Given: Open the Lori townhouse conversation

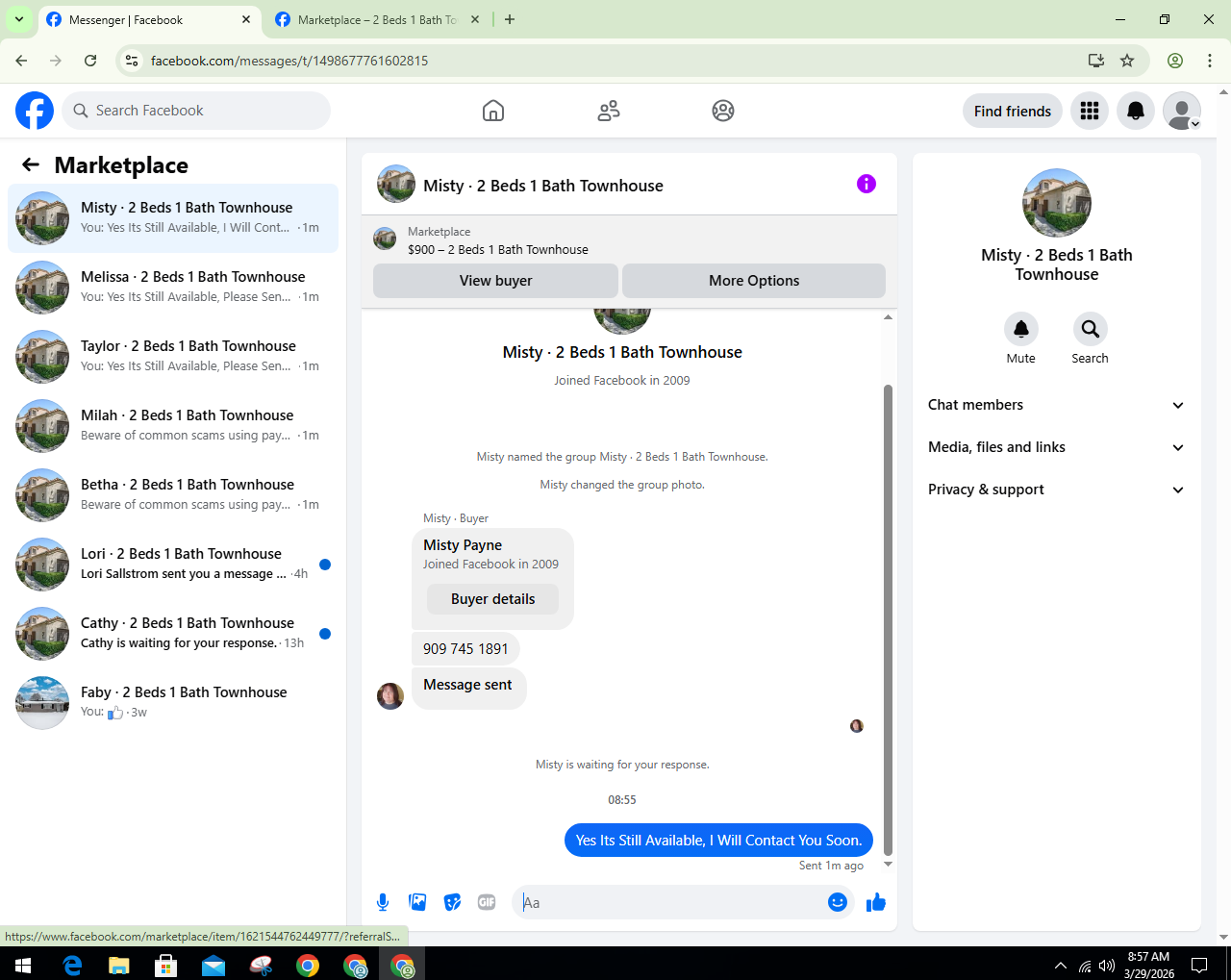Looking at the screenshot, I should (x=173, y=564).
